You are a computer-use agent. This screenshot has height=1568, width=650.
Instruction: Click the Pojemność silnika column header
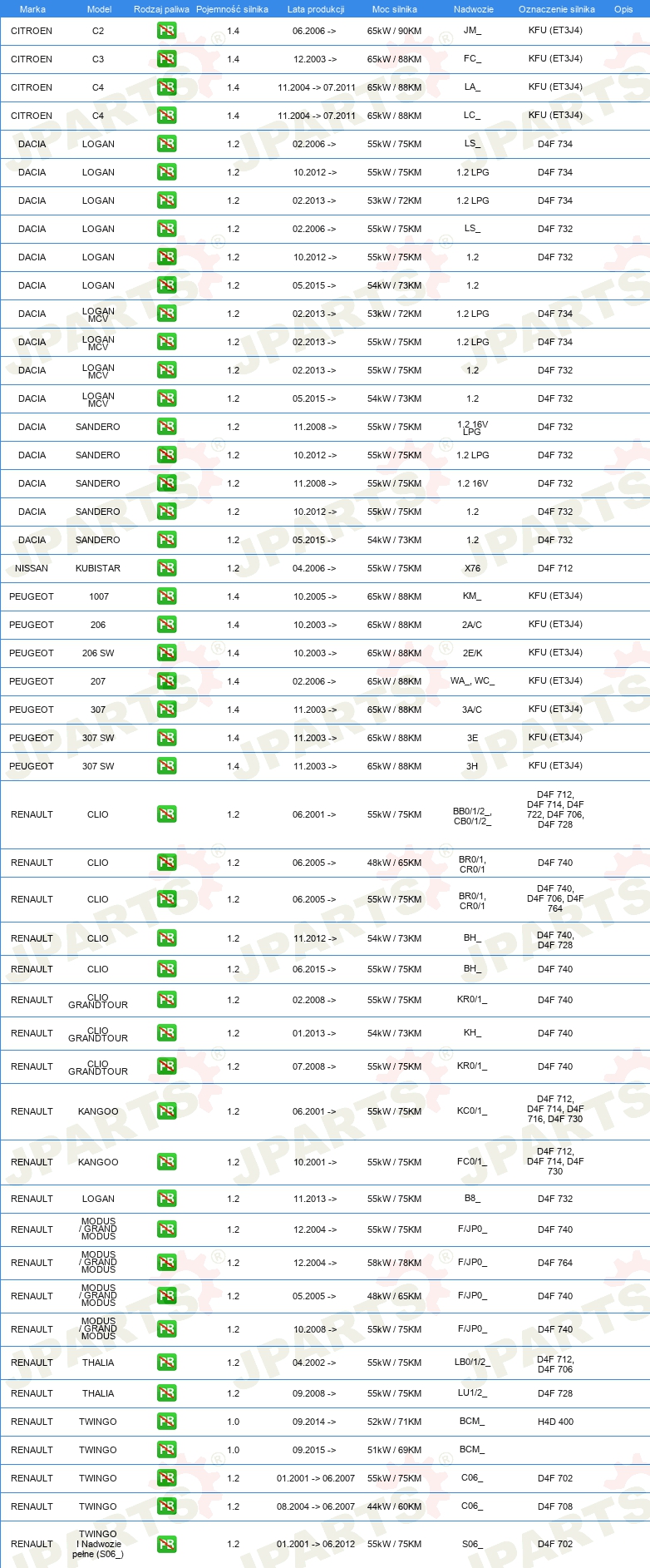[232, 9]
